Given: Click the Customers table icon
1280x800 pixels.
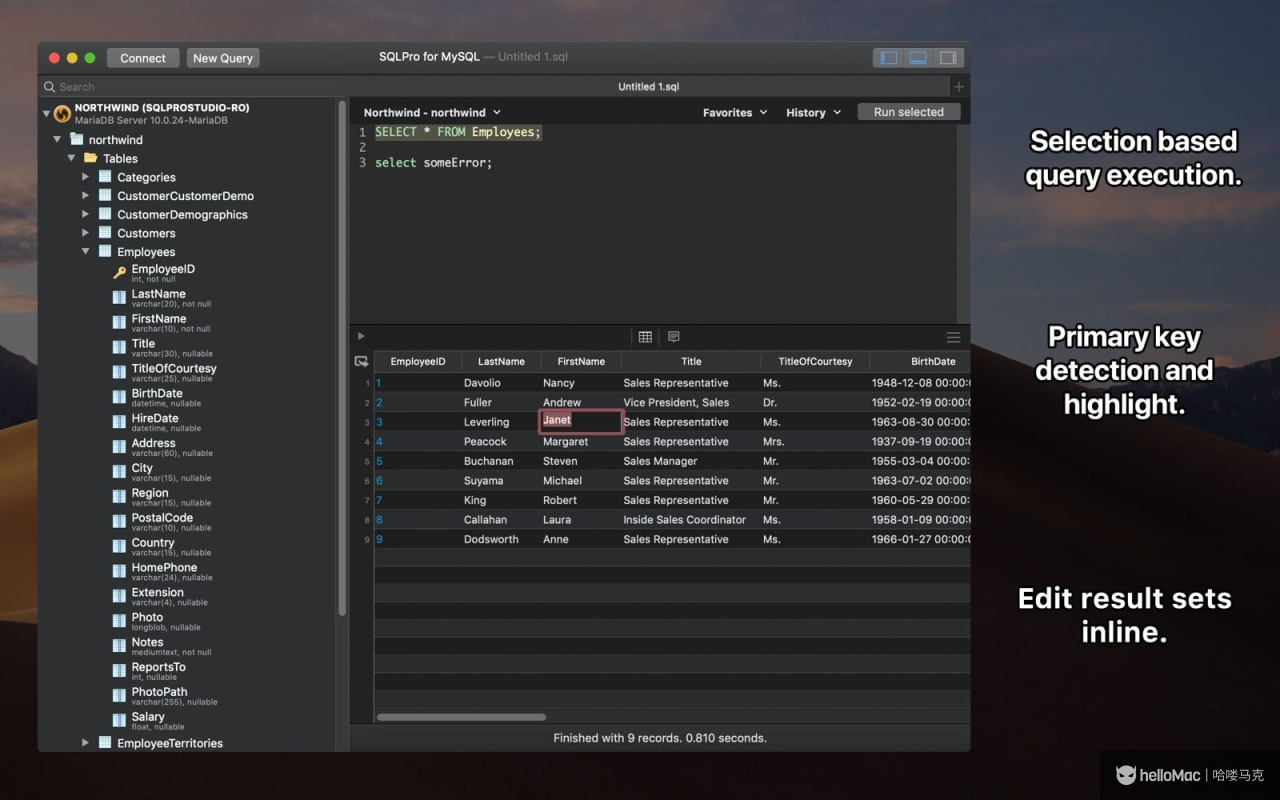Looking at the screenshot, I should [x=105, y=233].
